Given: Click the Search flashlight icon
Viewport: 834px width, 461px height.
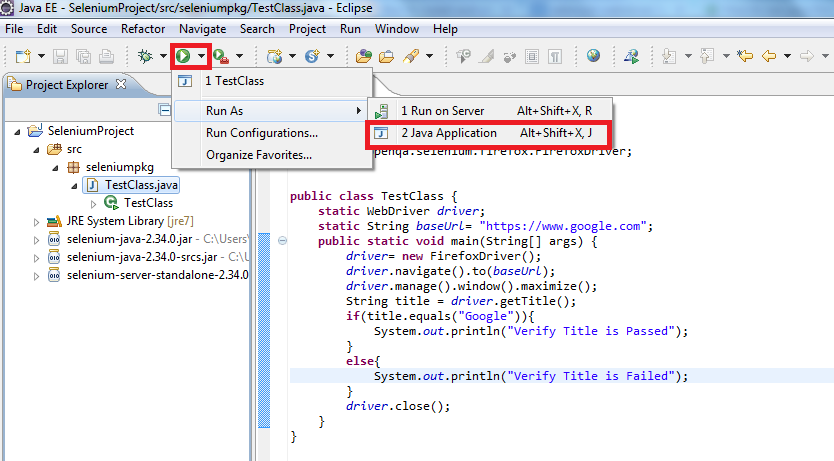Looking at the screenshot, I should click(411, 56).
